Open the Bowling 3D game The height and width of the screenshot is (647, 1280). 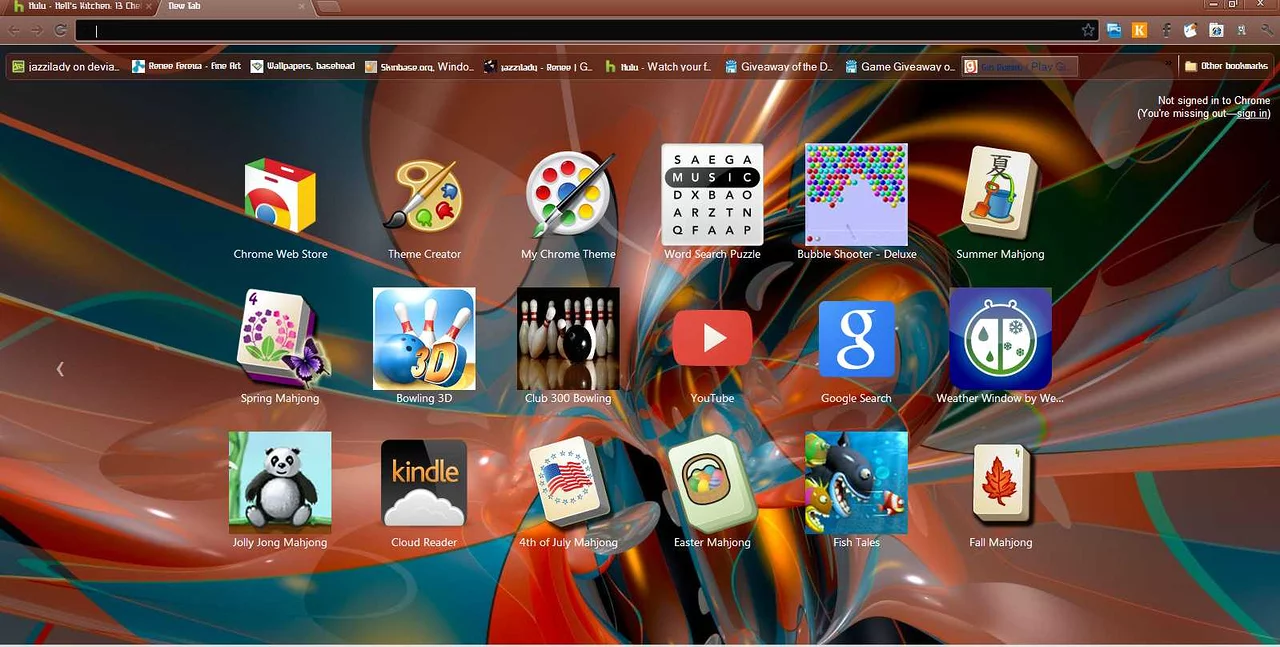(x=424, y=339)
